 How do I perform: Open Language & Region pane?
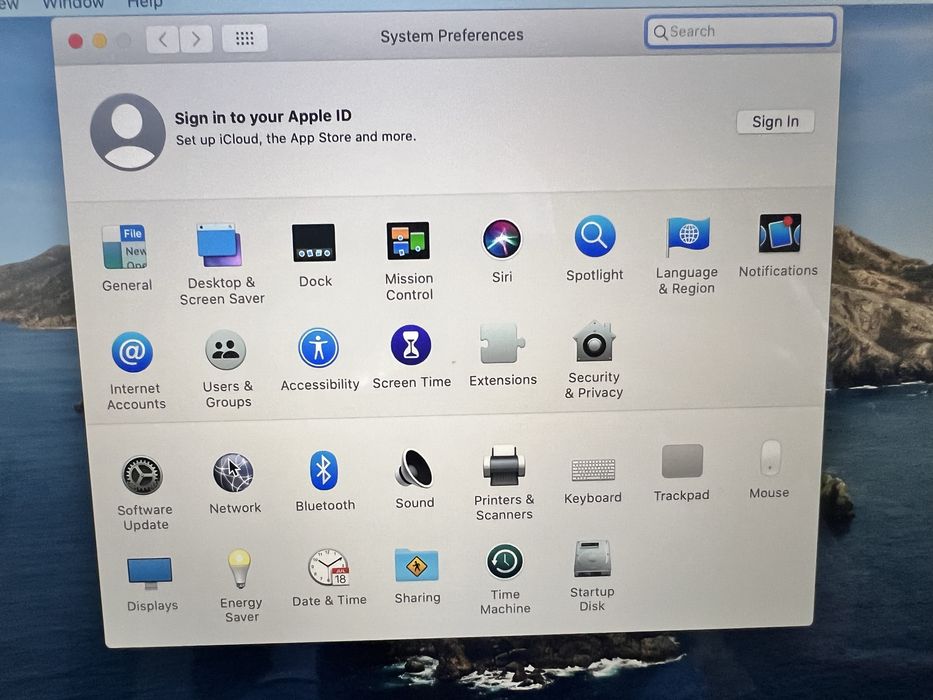pyautogui.click(x=687, y=255)
